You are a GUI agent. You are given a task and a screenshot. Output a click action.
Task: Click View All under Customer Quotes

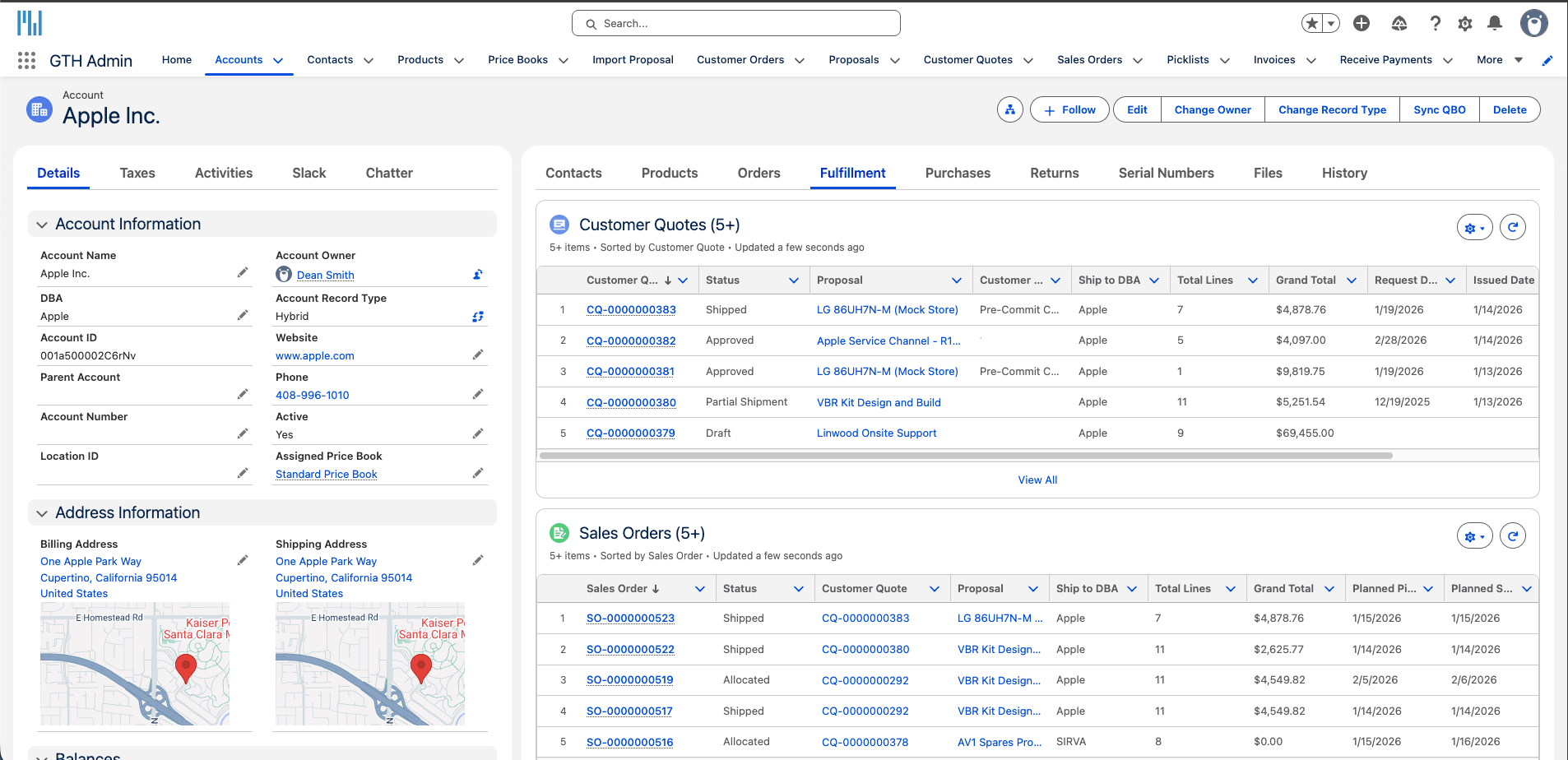click(x=1037, y=480)
